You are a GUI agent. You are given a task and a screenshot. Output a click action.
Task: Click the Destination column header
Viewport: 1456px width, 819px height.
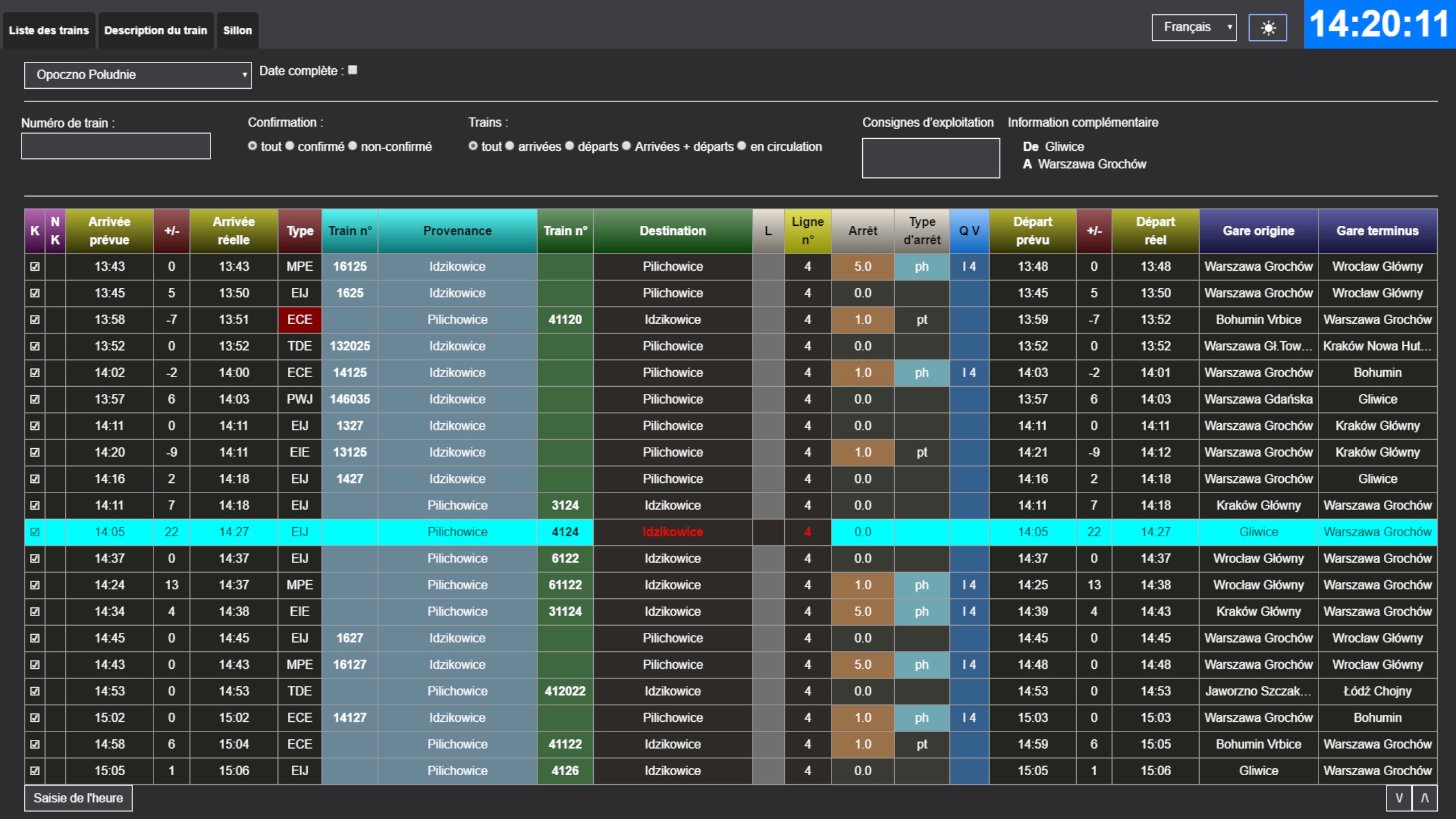tap(673, 231)
